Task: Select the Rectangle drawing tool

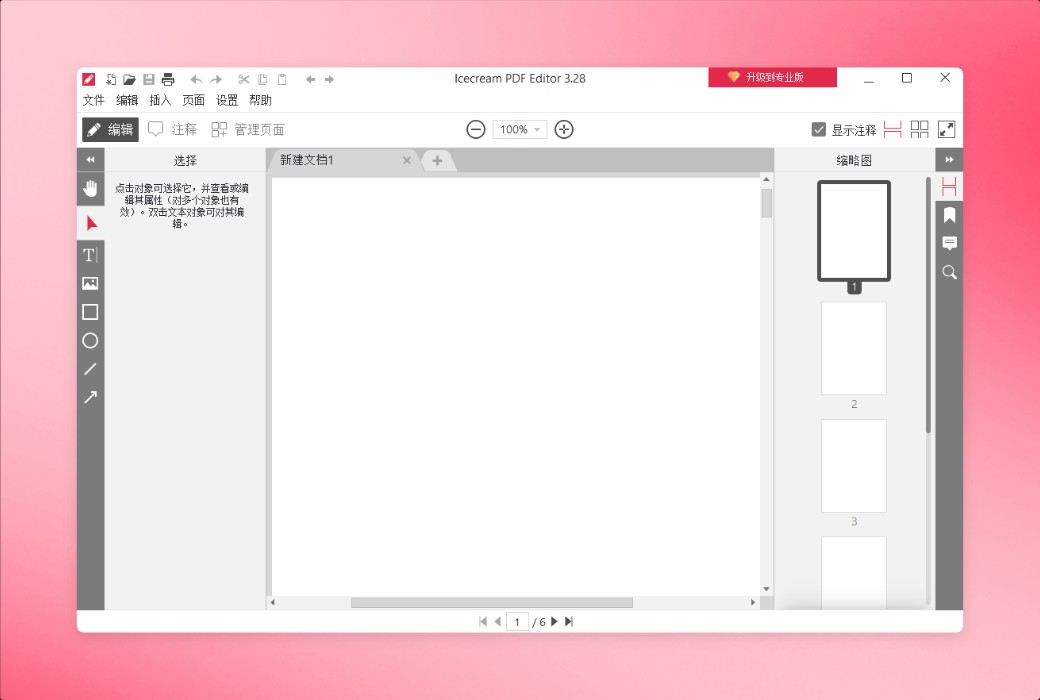Action: point(90,312)
